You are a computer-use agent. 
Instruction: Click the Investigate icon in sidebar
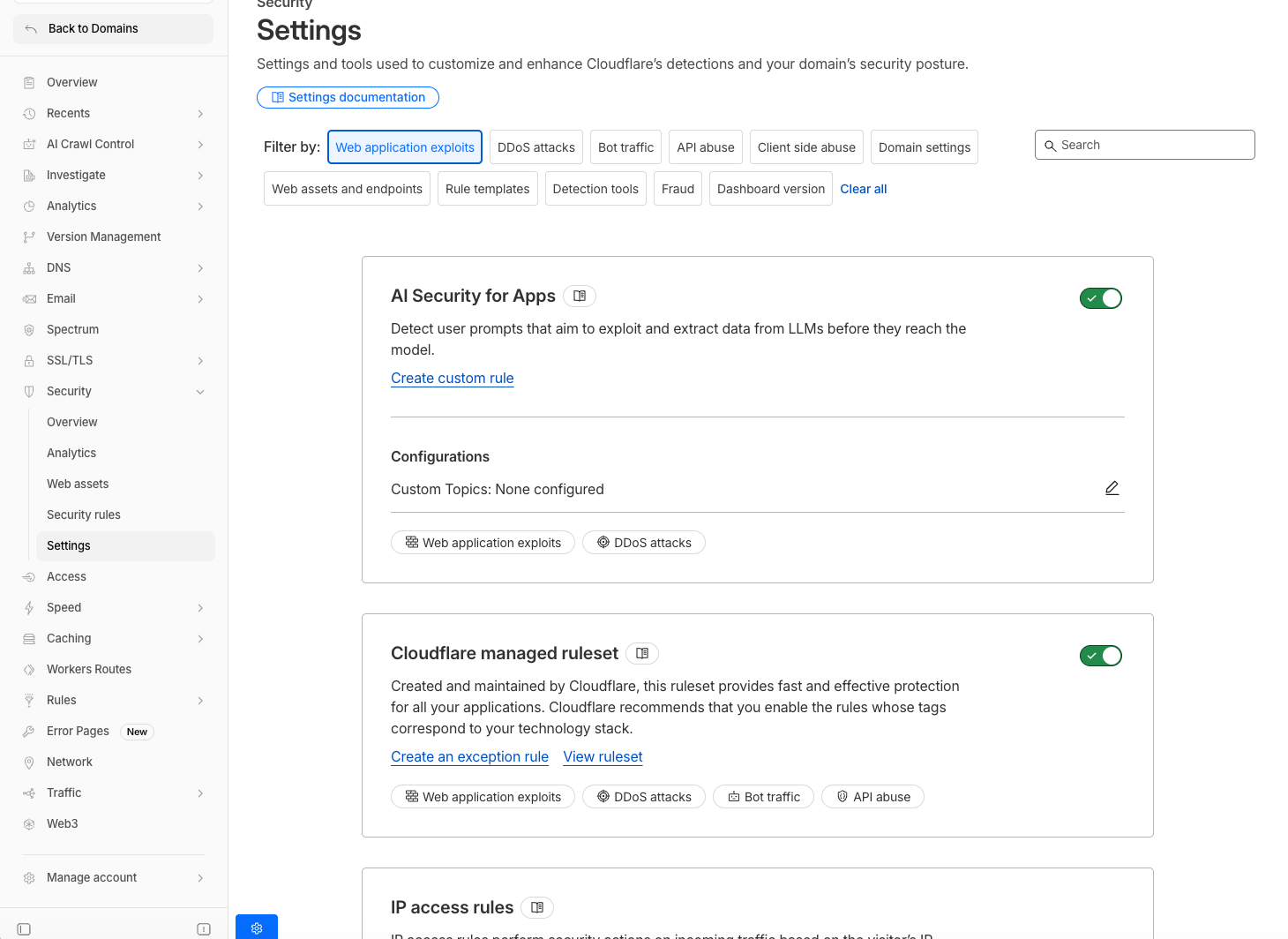pos(29,175)
